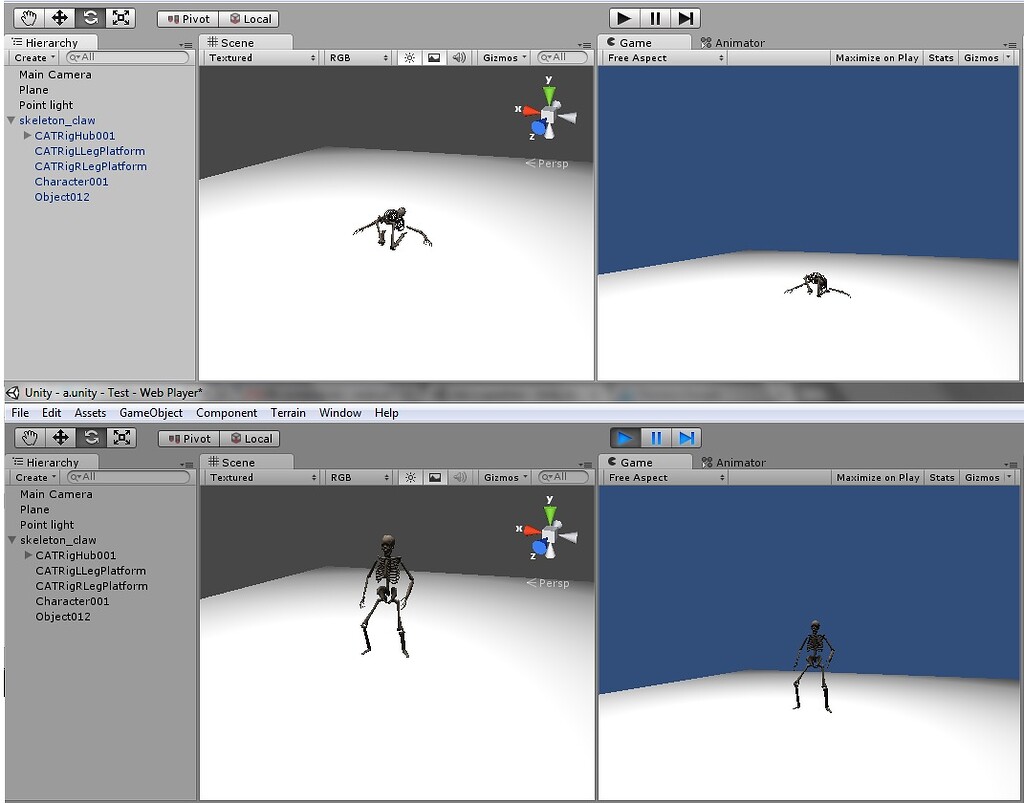Click the Stats button in Game view
The image size is (1024, 803).
tap(940, 57)
